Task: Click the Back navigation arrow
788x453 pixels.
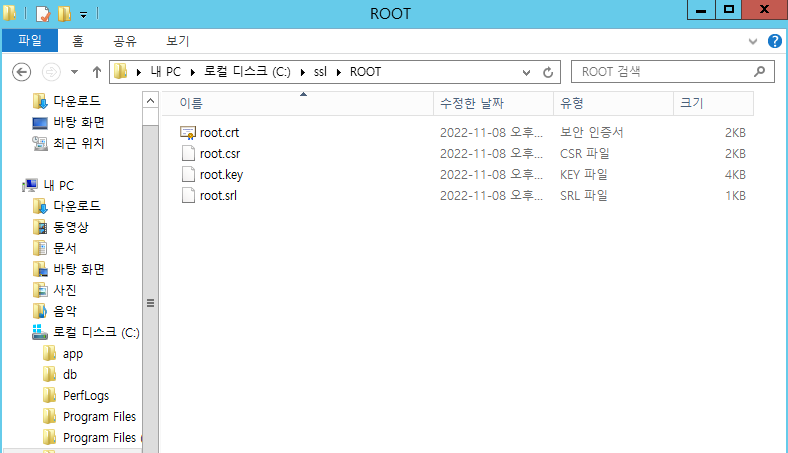Action: click(22, 72)
